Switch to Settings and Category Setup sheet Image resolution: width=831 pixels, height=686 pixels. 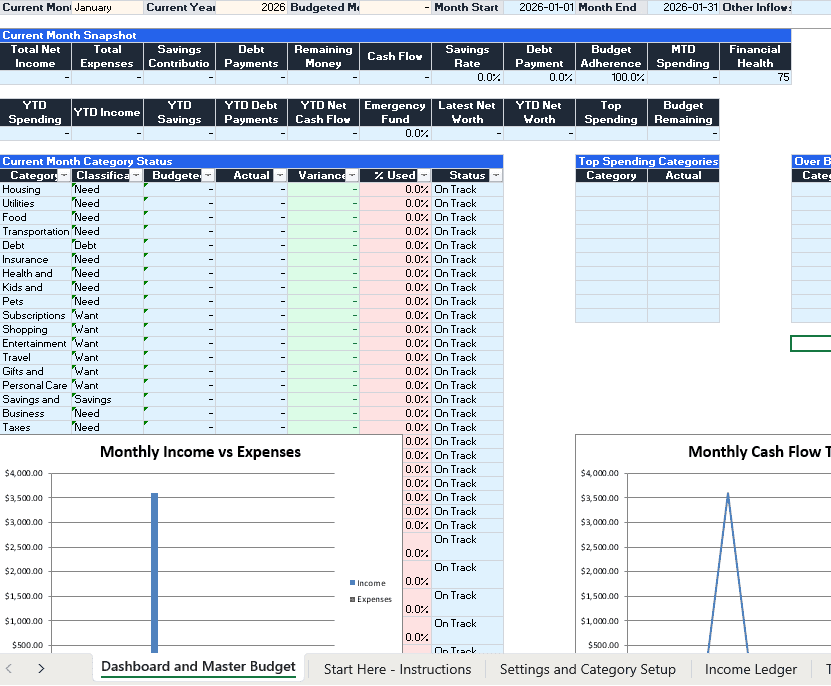tap(588, 669)
